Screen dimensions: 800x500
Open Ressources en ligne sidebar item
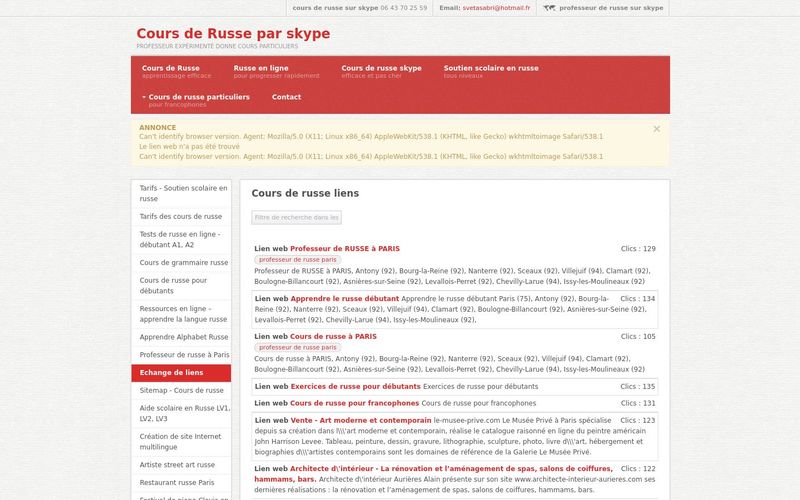[181, 314]
